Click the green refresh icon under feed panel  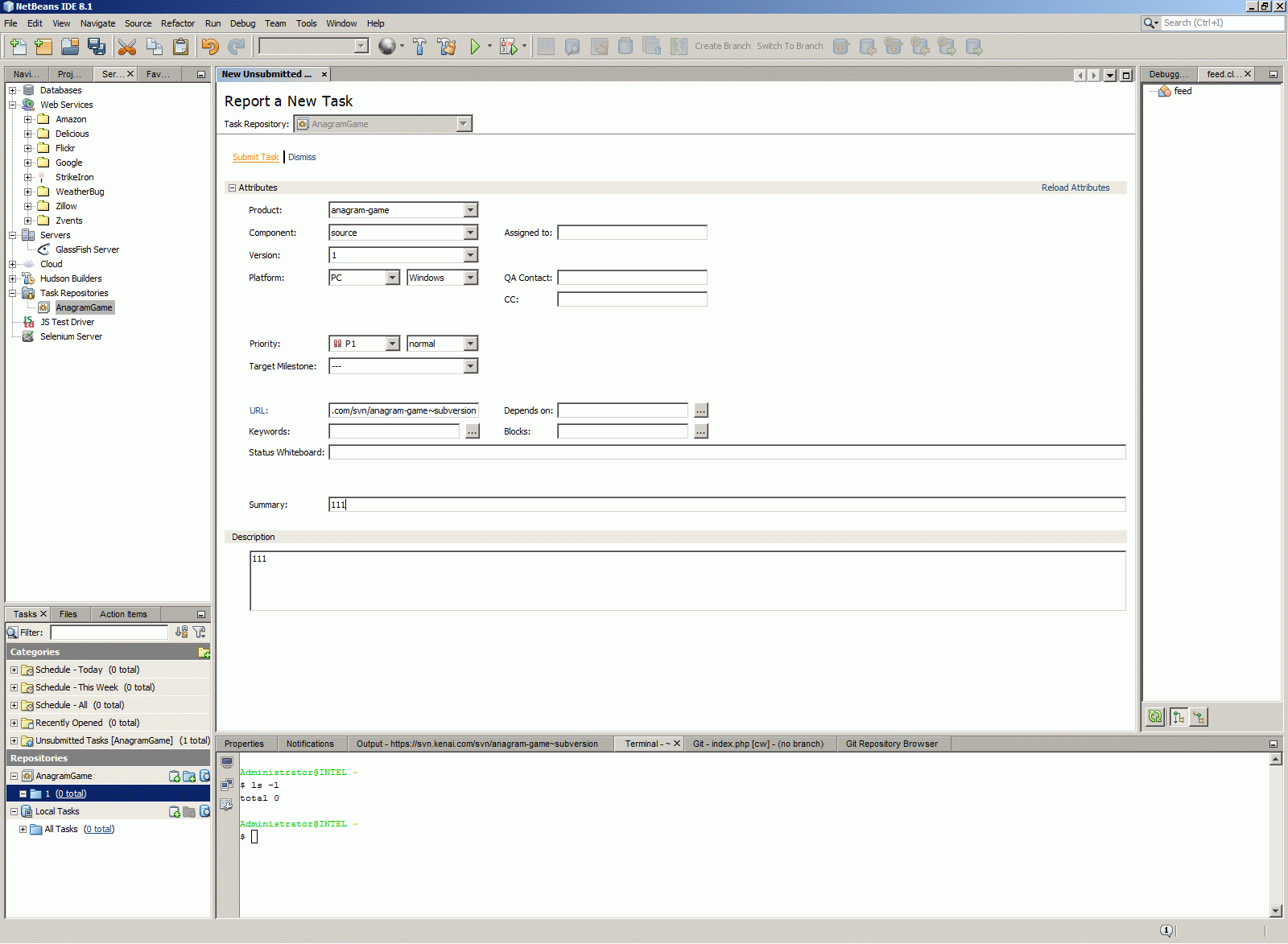1155,717
